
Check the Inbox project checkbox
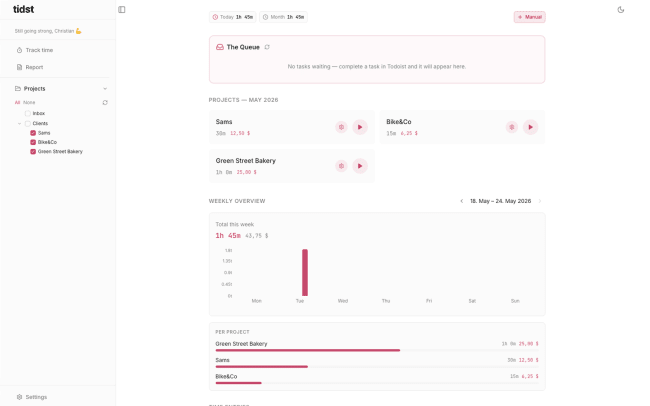[x=28, y=113]
